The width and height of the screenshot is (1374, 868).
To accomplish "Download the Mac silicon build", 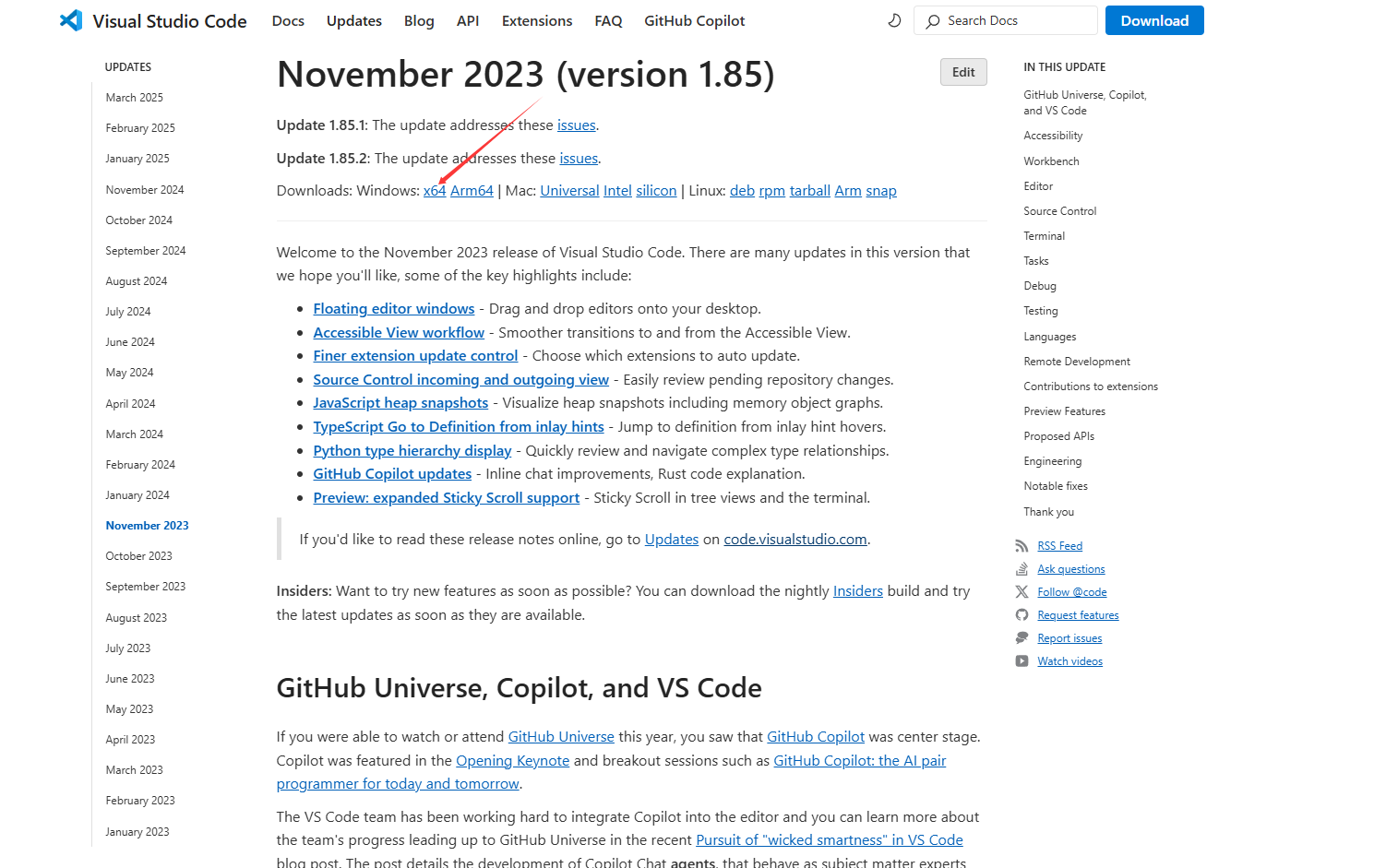I will tap(656, 191).
